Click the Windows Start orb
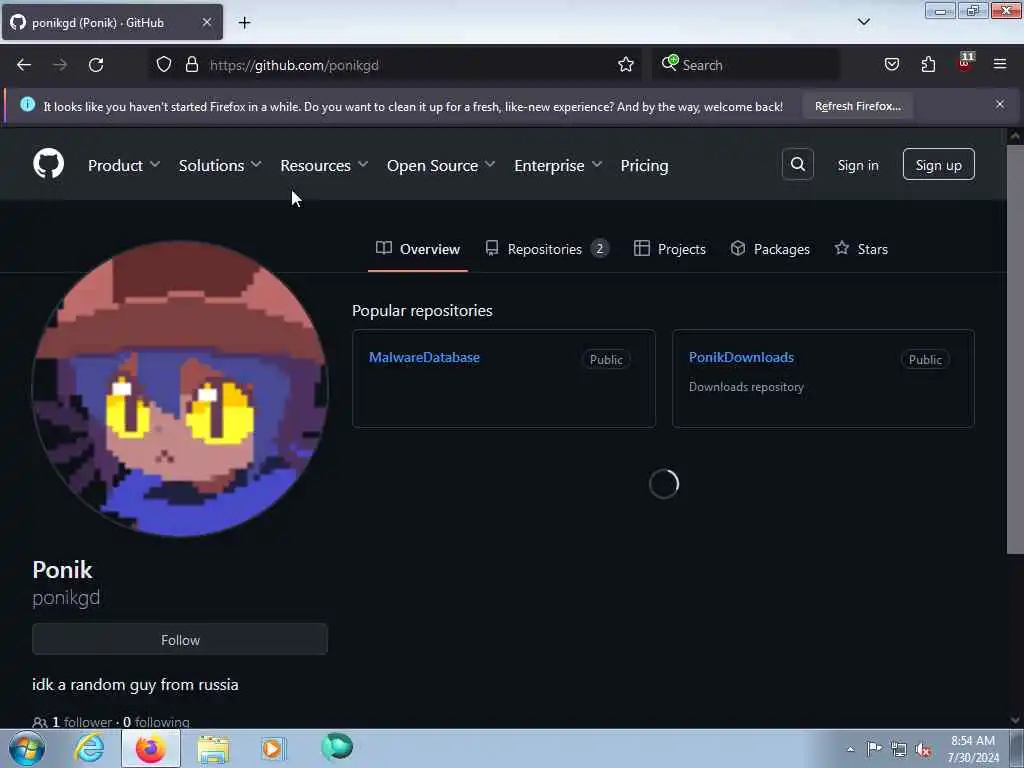The width and height of the screenshot is (1024, 768). [x=27, y=748]
